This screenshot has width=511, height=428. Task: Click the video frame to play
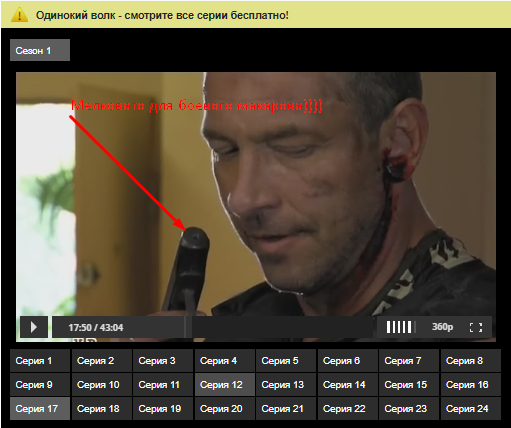256,193
